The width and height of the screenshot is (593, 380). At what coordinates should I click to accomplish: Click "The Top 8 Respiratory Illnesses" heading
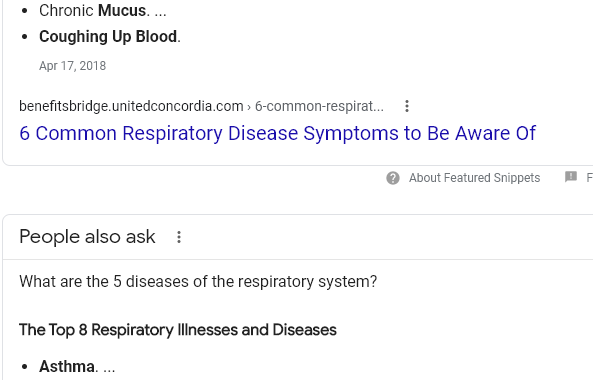pyautogui.click(x=178, y=330)
